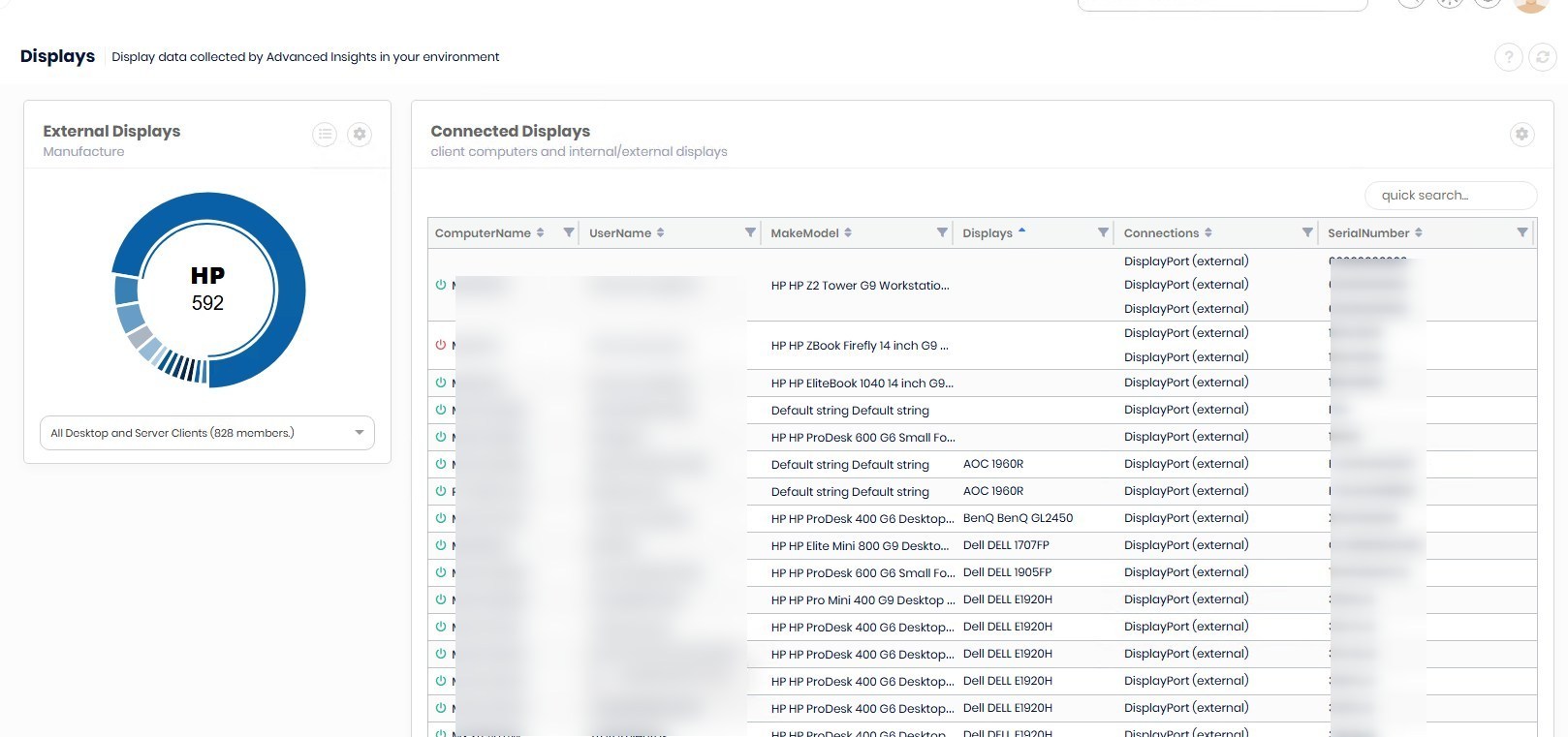Viewport: 1568px width, 737px height.
Task: Click red power status icon for ZBook Firefly
Action: click(x=441, y=345)
